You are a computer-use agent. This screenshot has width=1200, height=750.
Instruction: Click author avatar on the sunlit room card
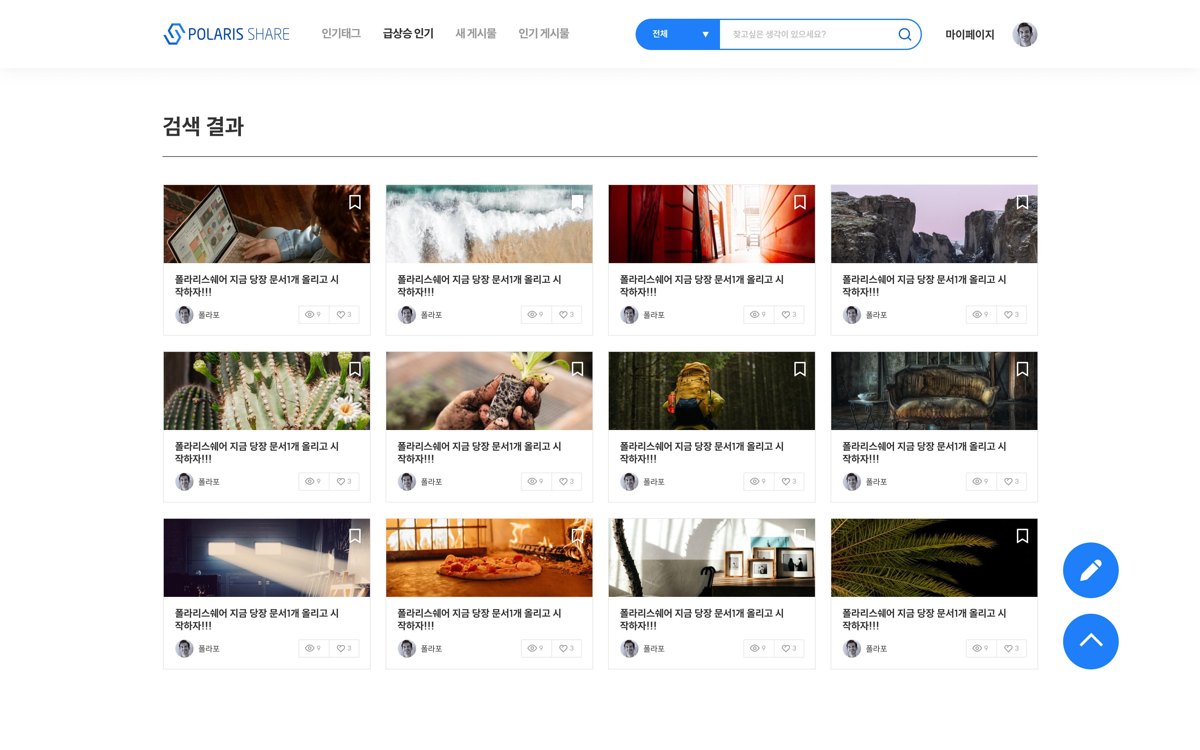point(184,649)
